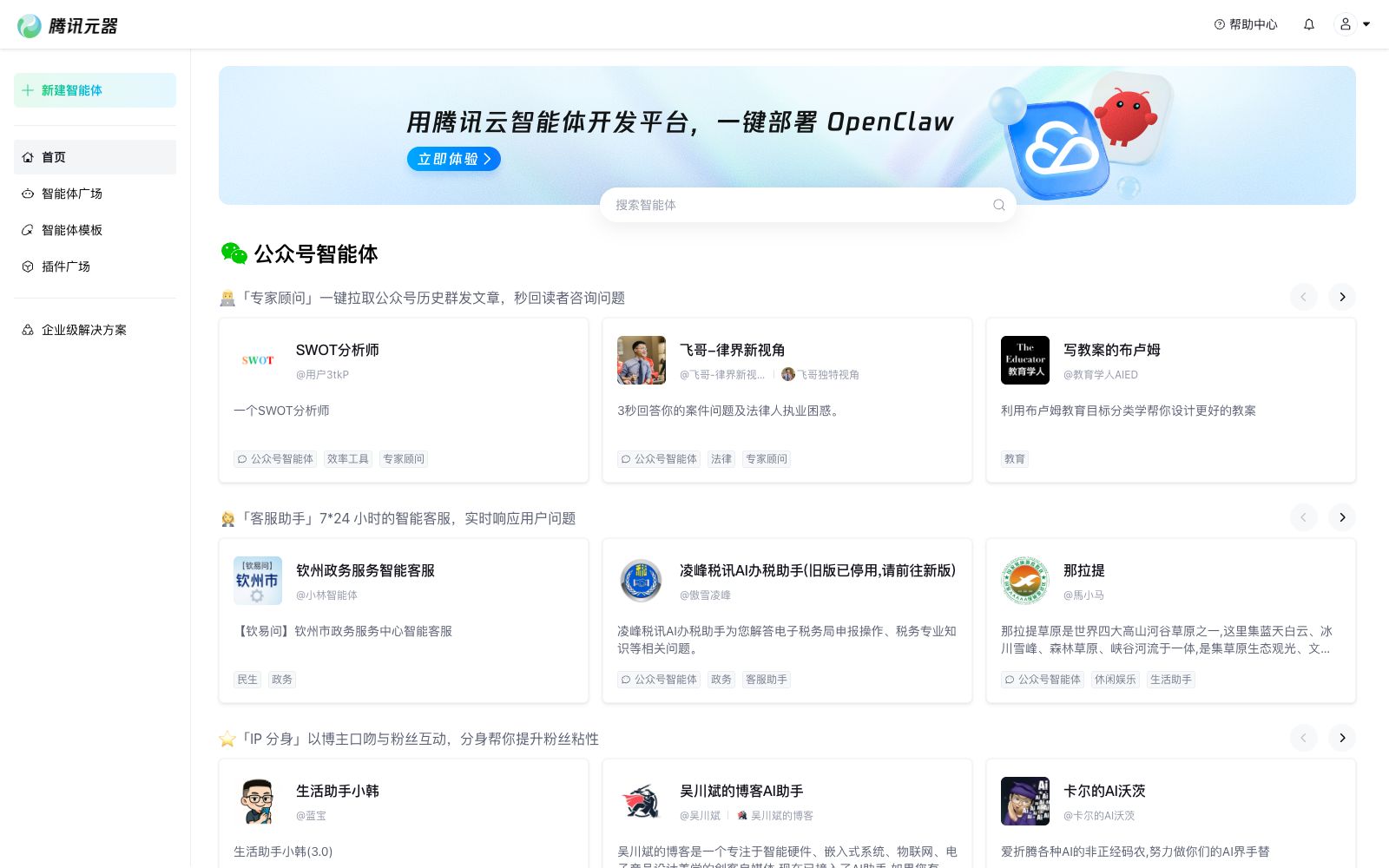Image resolution: width=1389 pixels, height=868 pixels.
Task: Click 政务 tag on 钦州政务 card
Action: coord(282,680)
